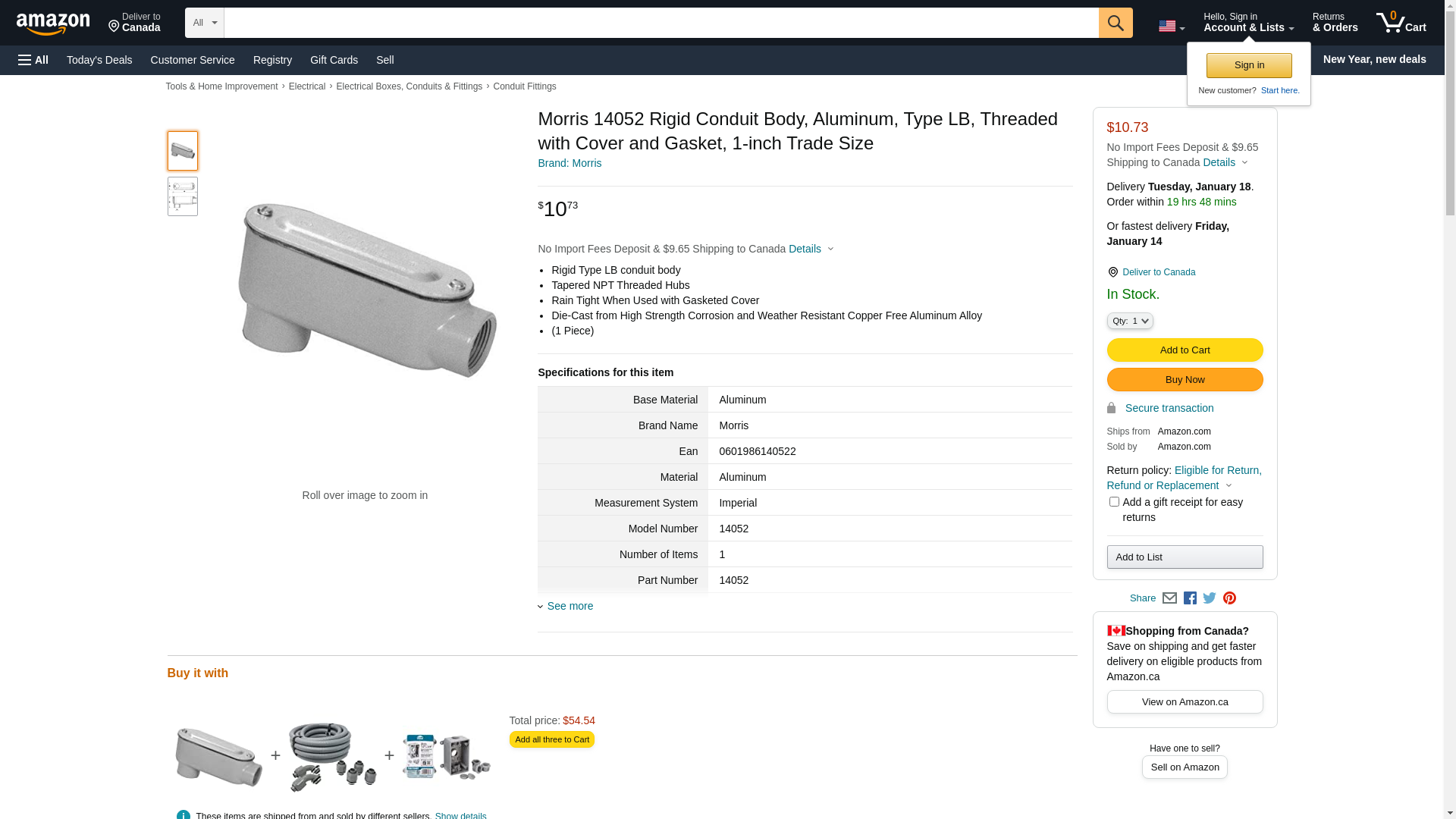Open the country flag language selector
Screen dimensions: 1456x819
coord(1171,26)
